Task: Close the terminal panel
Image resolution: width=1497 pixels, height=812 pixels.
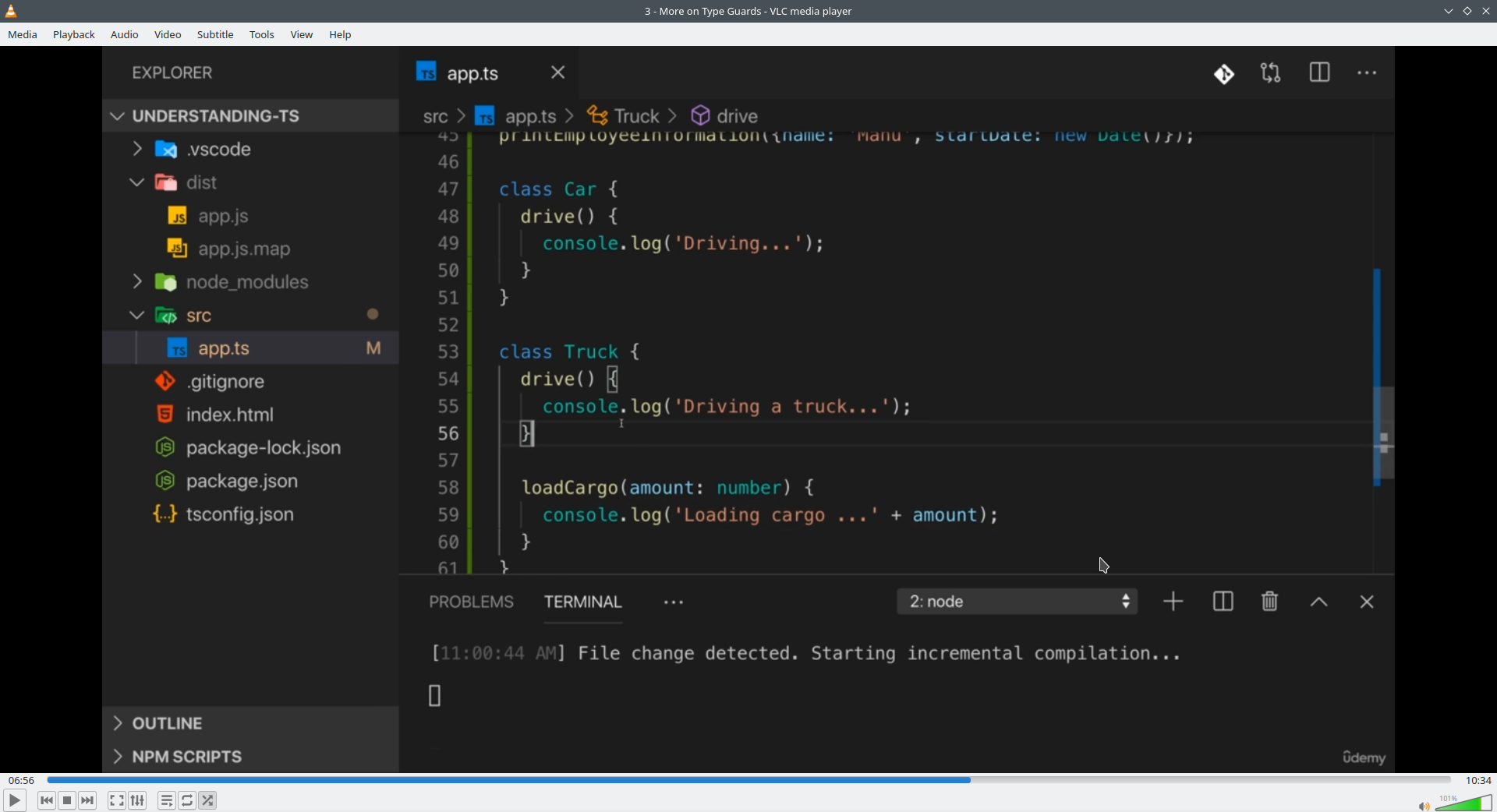Action: coord(1367,602)
